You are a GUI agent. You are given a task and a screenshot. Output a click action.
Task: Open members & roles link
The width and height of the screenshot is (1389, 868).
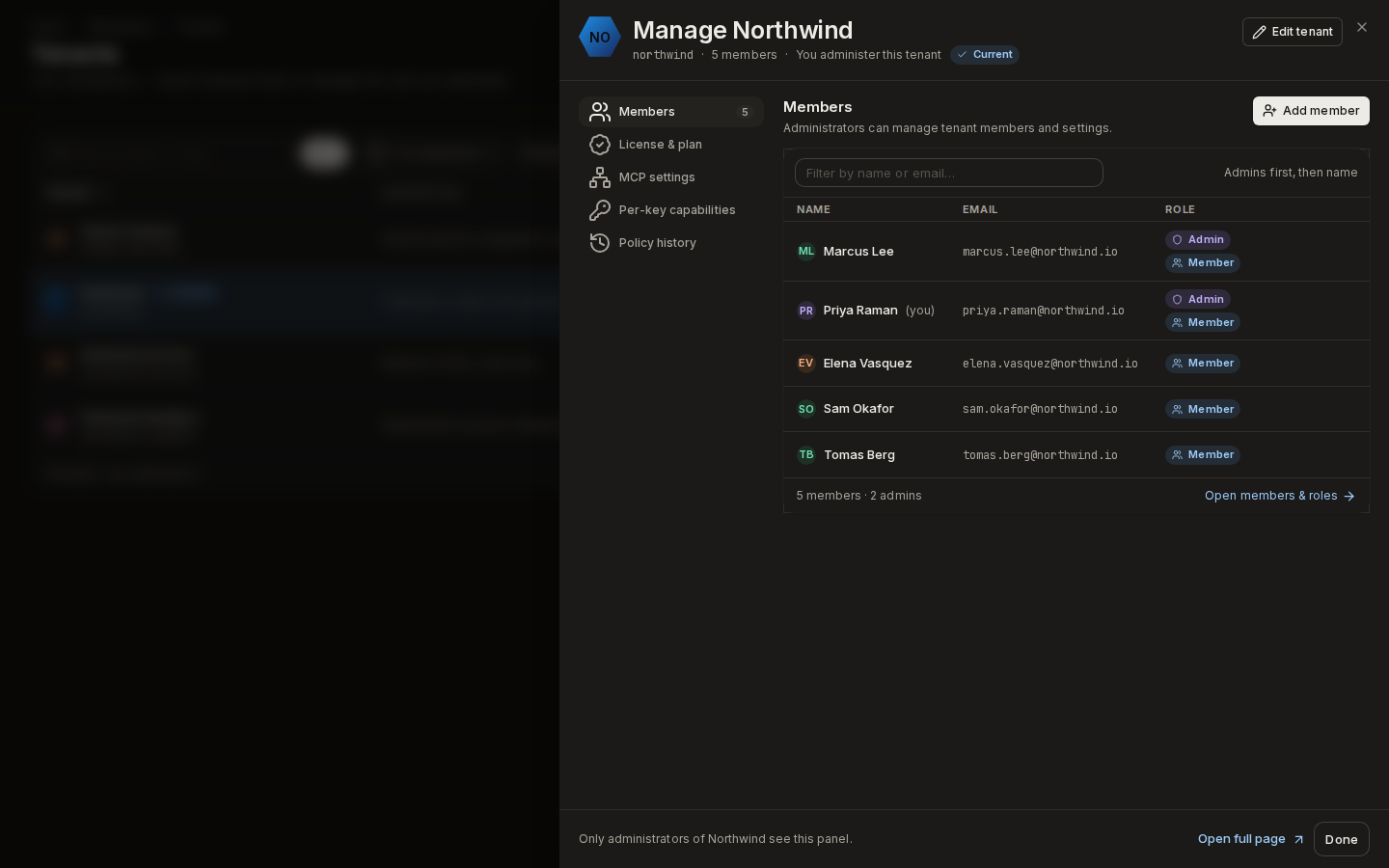(x=1280, y=496)
